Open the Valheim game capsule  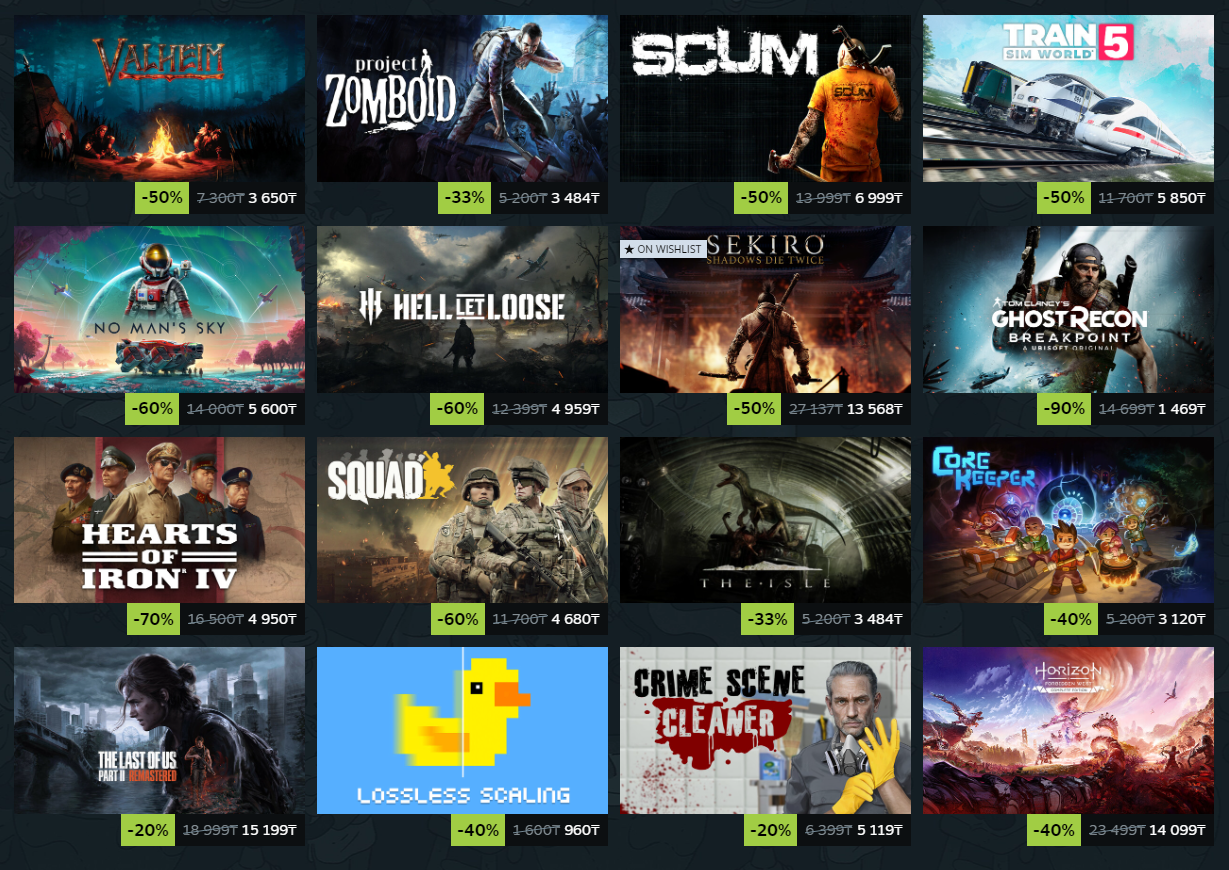pos(160,98)
